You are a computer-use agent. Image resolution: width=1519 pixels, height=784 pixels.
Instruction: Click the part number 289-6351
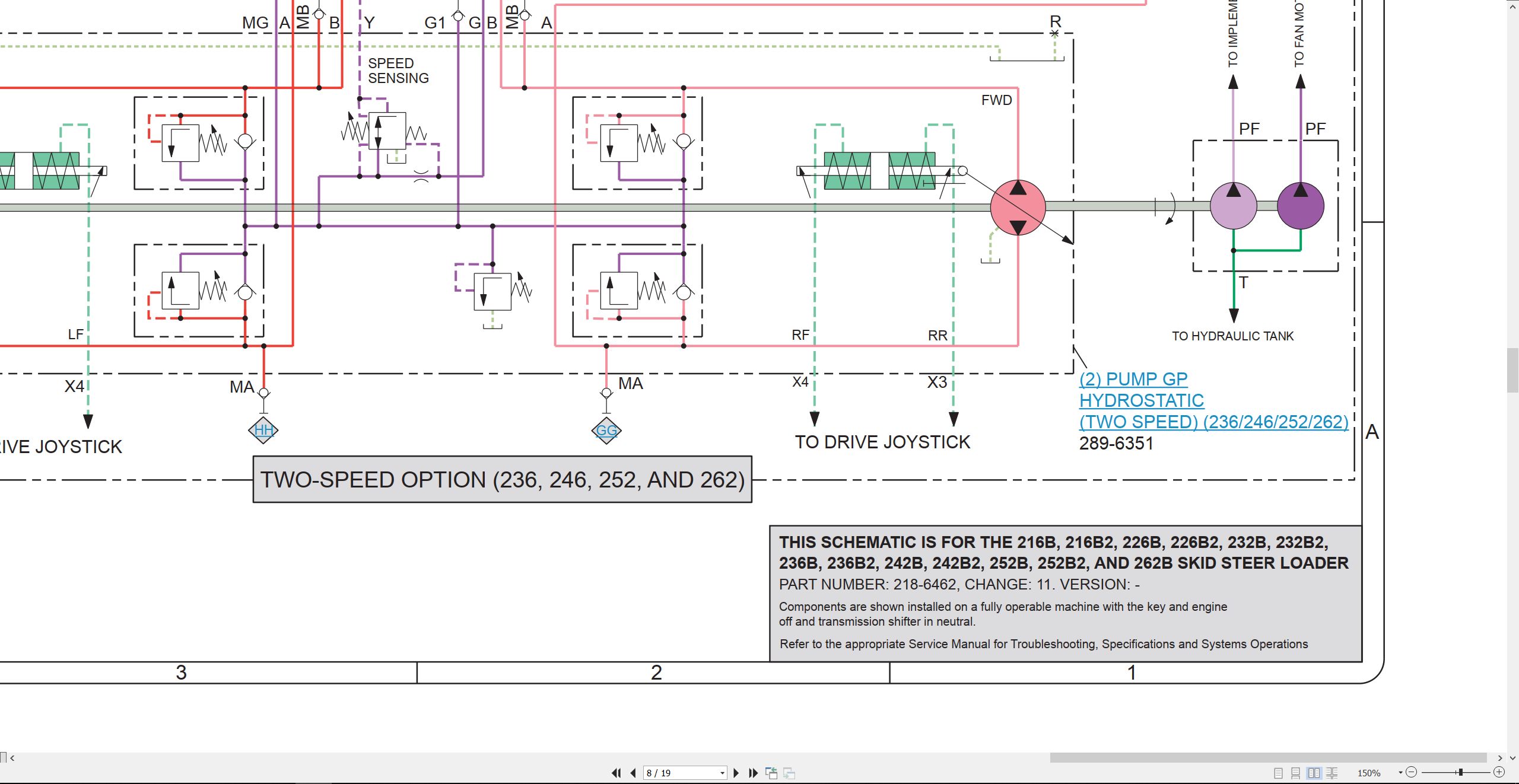click(x=1116, y=443)
